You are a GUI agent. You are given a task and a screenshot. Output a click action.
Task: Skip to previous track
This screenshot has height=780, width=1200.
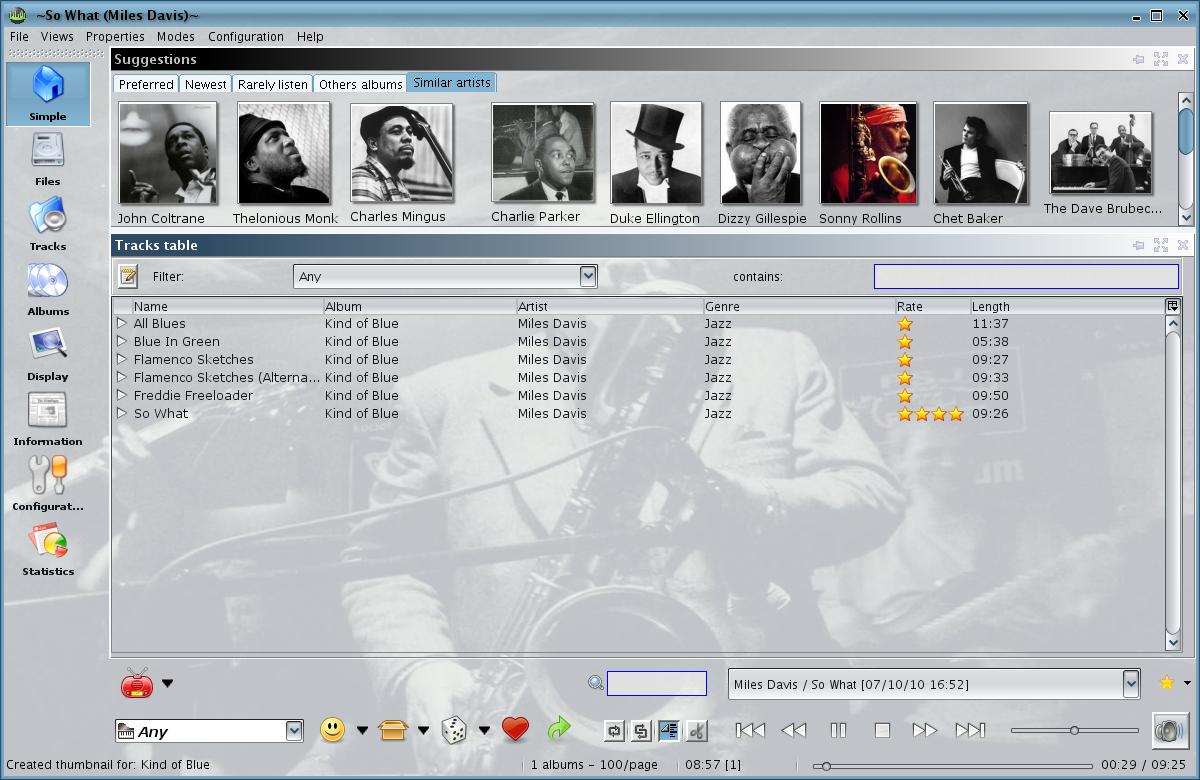(750, 730)
